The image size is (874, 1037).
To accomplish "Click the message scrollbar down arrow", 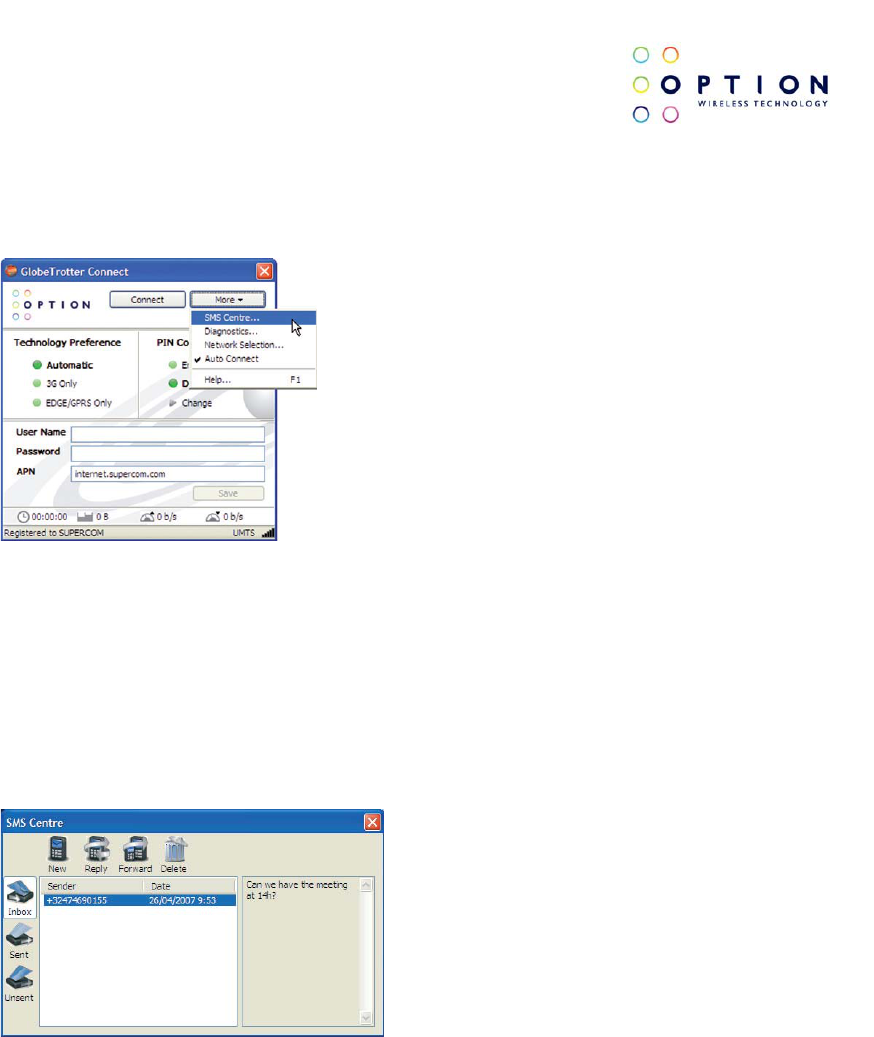I will pyautogui.click(x=366, y=1018).
